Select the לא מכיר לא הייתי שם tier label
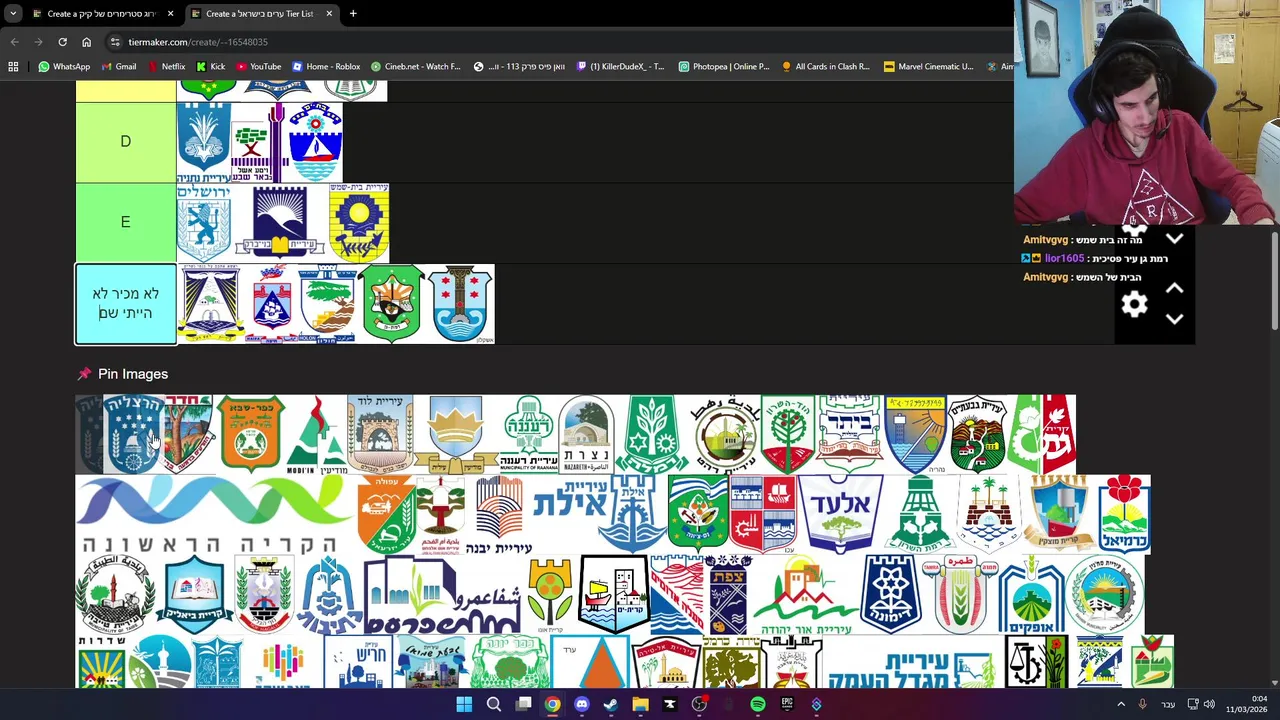The image size is (1280, 720). (x=126, y=304)
